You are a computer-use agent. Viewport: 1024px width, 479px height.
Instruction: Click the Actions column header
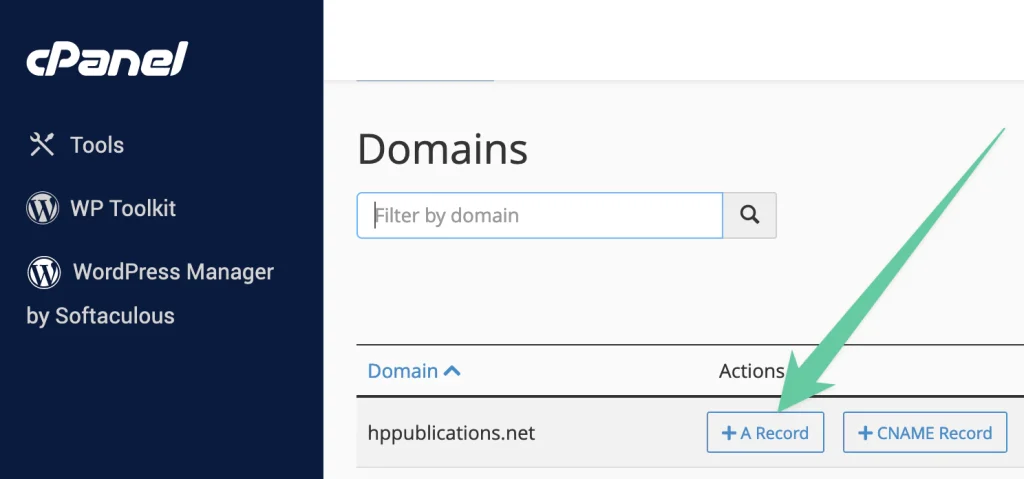point(751,371)
